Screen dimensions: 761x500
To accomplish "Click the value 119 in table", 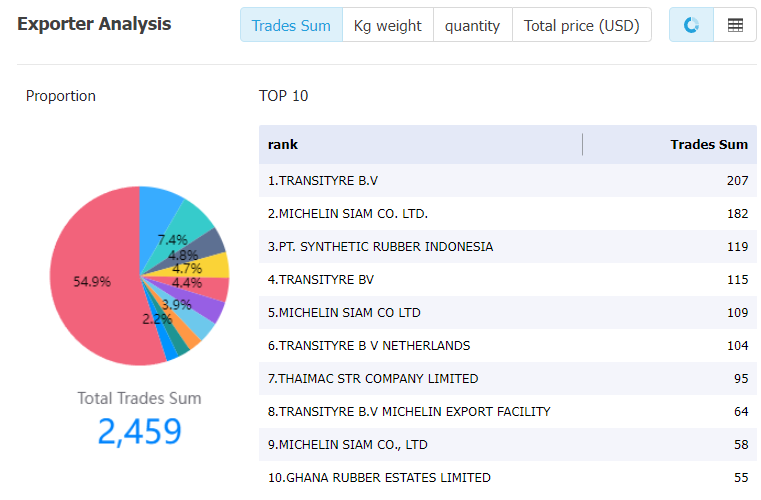I will (x=737, y=247).
